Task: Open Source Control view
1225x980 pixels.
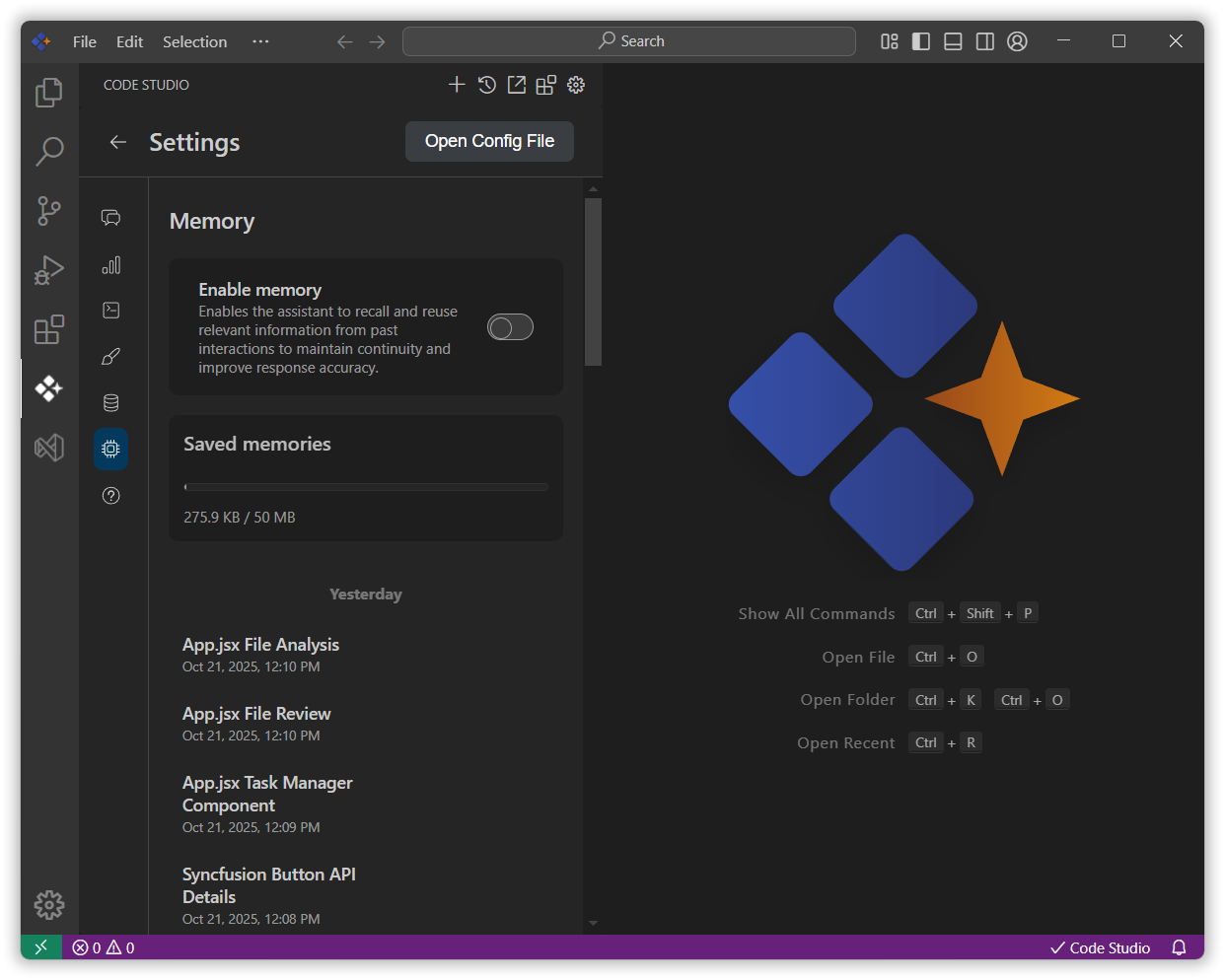Action: [x=48, y=210]
